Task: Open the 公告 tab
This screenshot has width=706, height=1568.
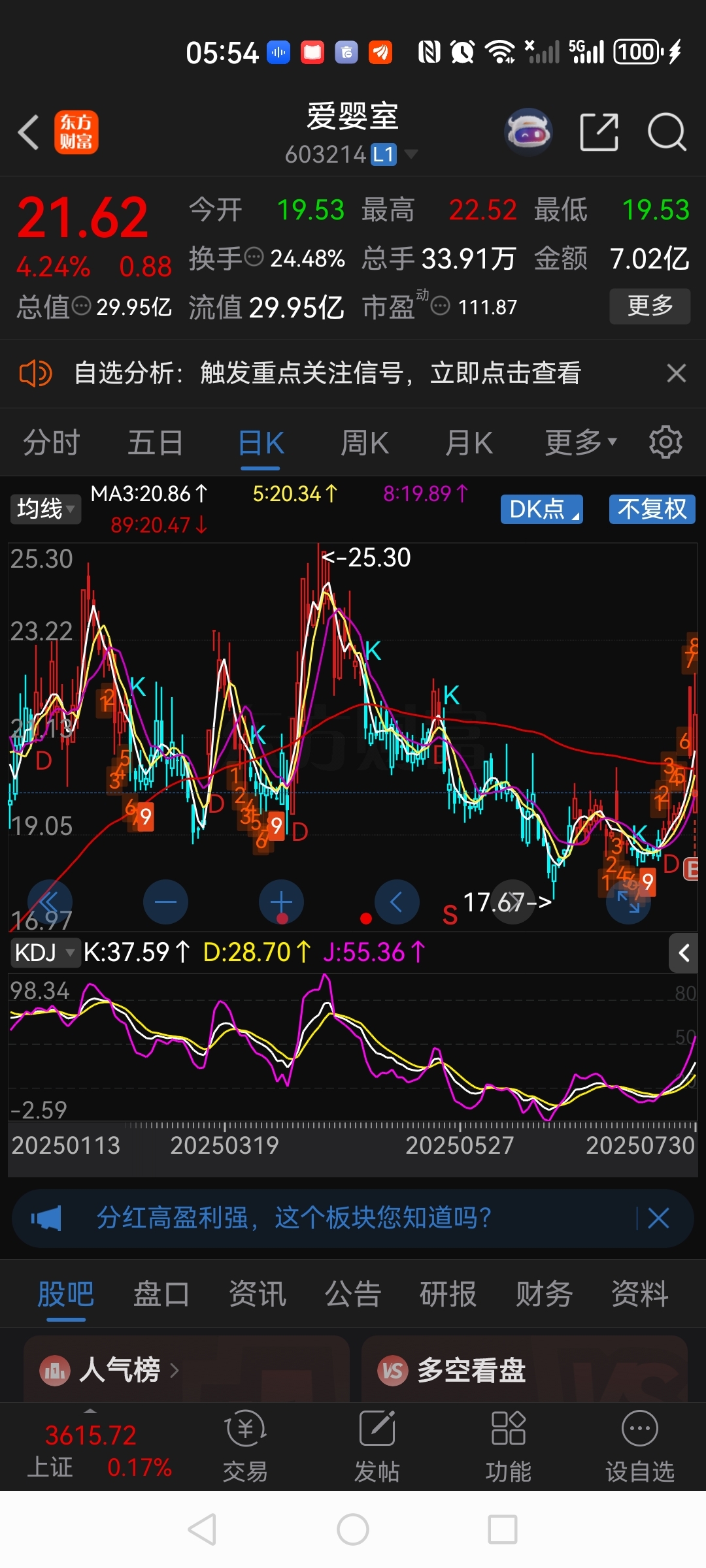Action: 353,1294
